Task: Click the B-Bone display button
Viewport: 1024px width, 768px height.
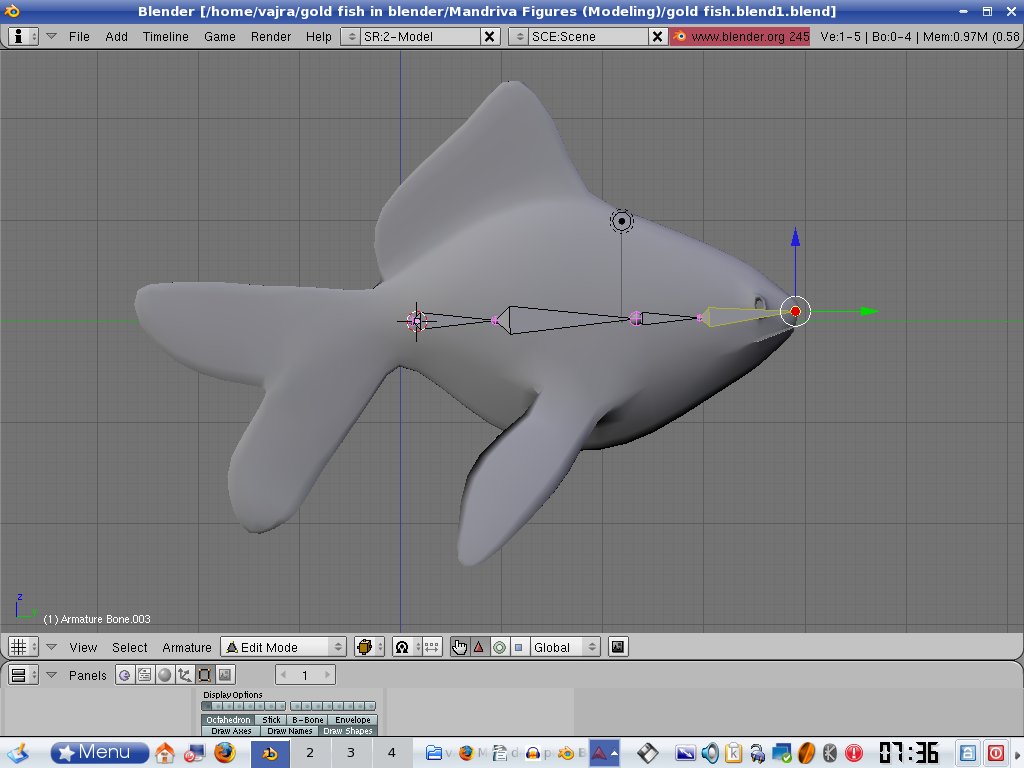Action: [x=307, y=720]
